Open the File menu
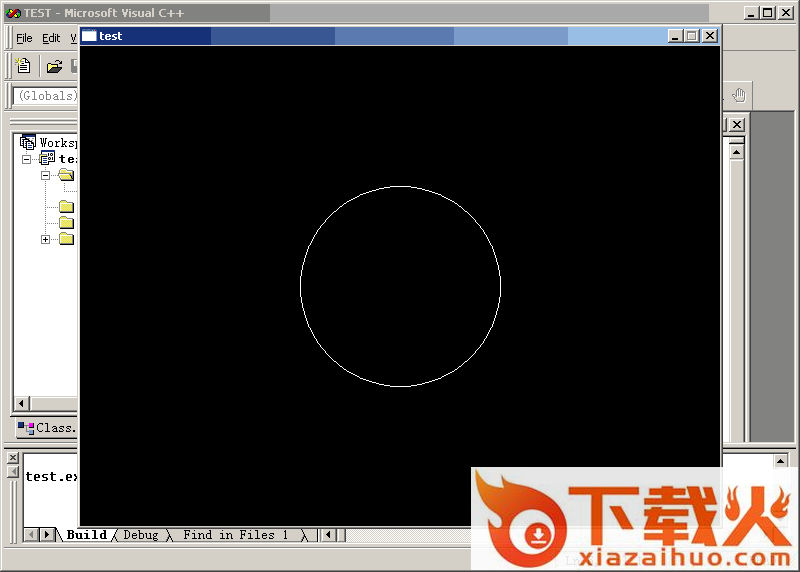Viewport: 800px width, 572px height. [24, 38]
